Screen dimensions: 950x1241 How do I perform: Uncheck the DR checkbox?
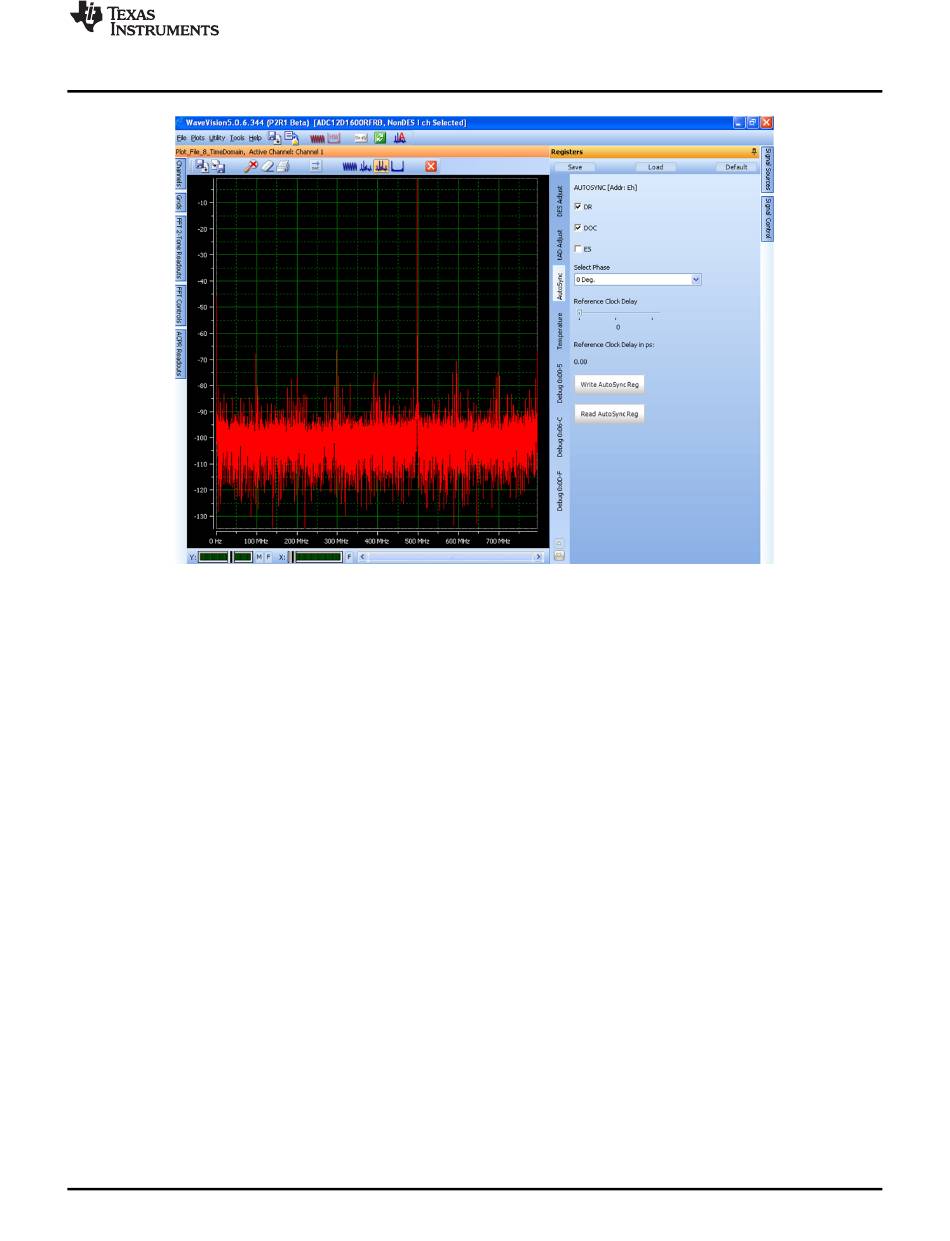click(x=578, y=206)
